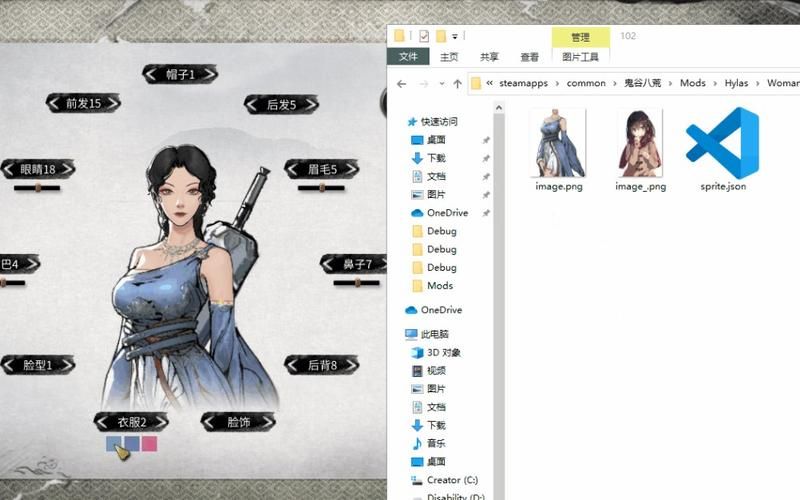The height and width of the screenshot is (500, 800).
Task: Click the left arrow beside 前发15
Action: (x=54, y=104)
